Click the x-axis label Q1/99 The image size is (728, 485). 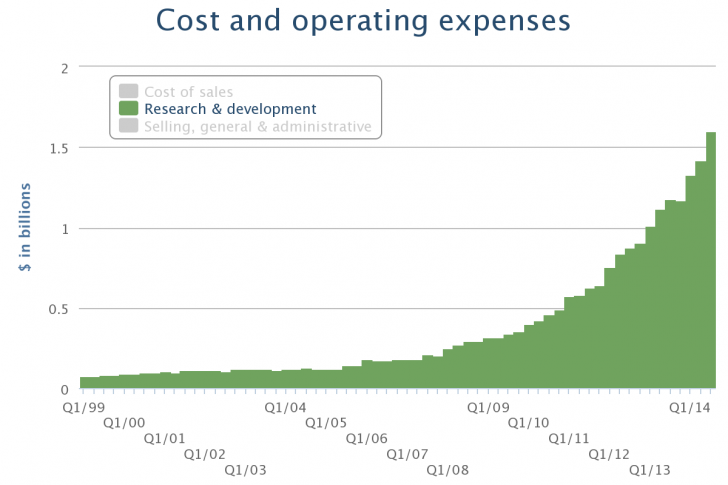84,407
